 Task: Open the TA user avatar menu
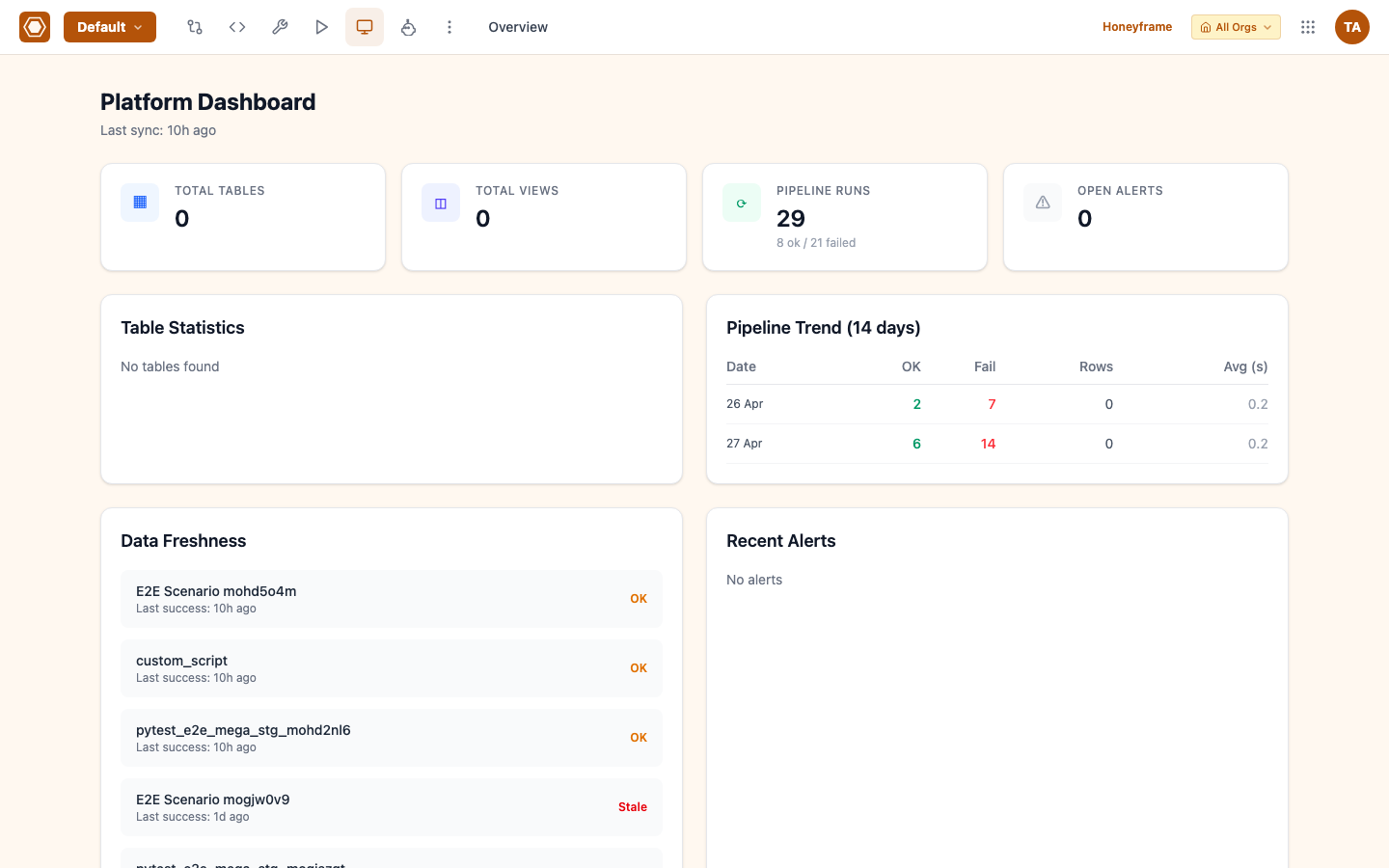(x=1352, y=27)
